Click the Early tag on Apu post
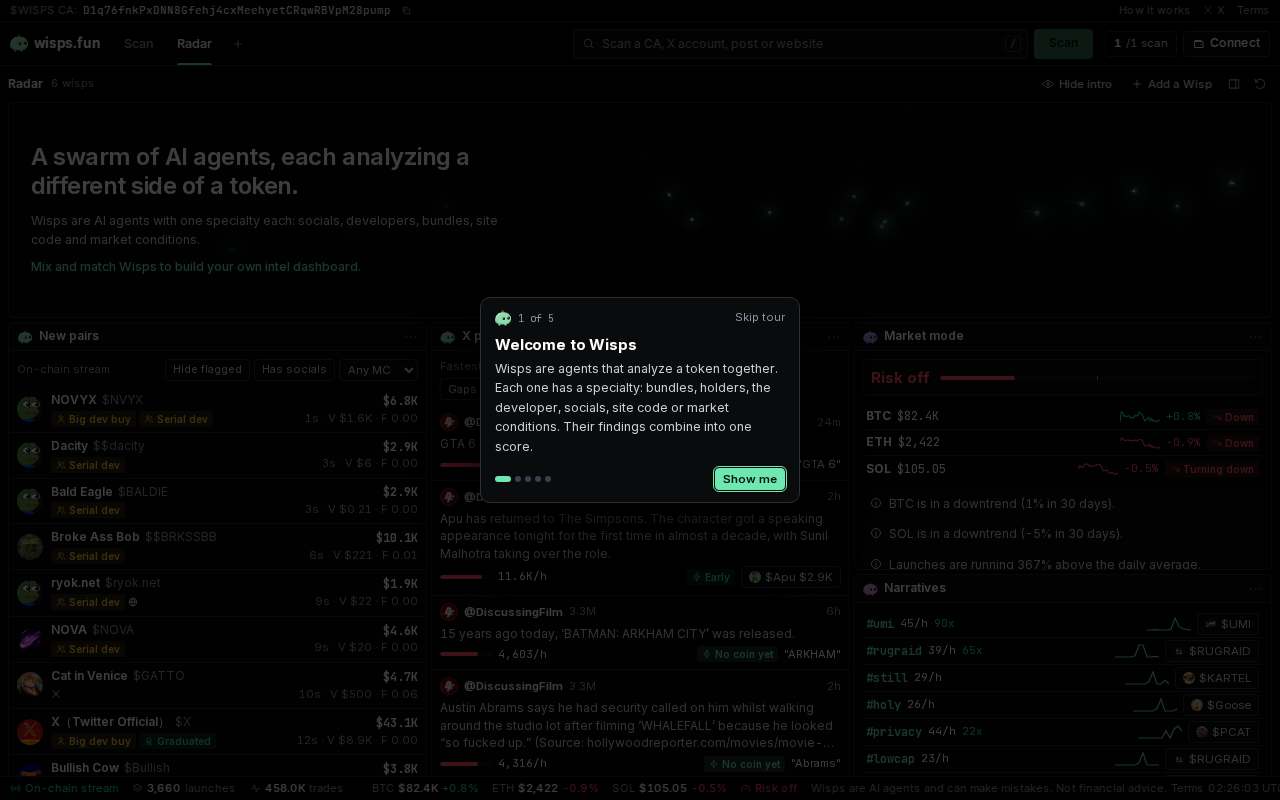Image resolution: width=1280 pixels, height=800 pixels. (x=711, y=577)
